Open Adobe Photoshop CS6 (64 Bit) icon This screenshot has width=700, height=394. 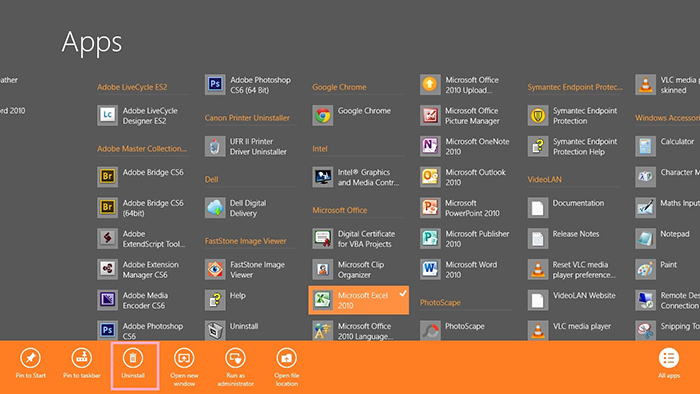215,84
